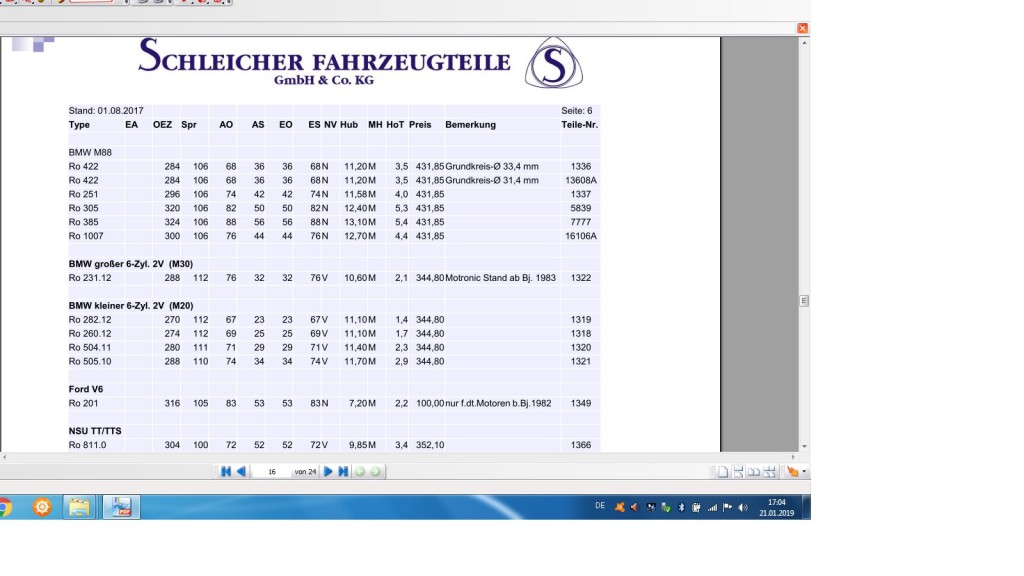Click the Bluetooth tray icon
1024x576 pixels.
point(681,507)
